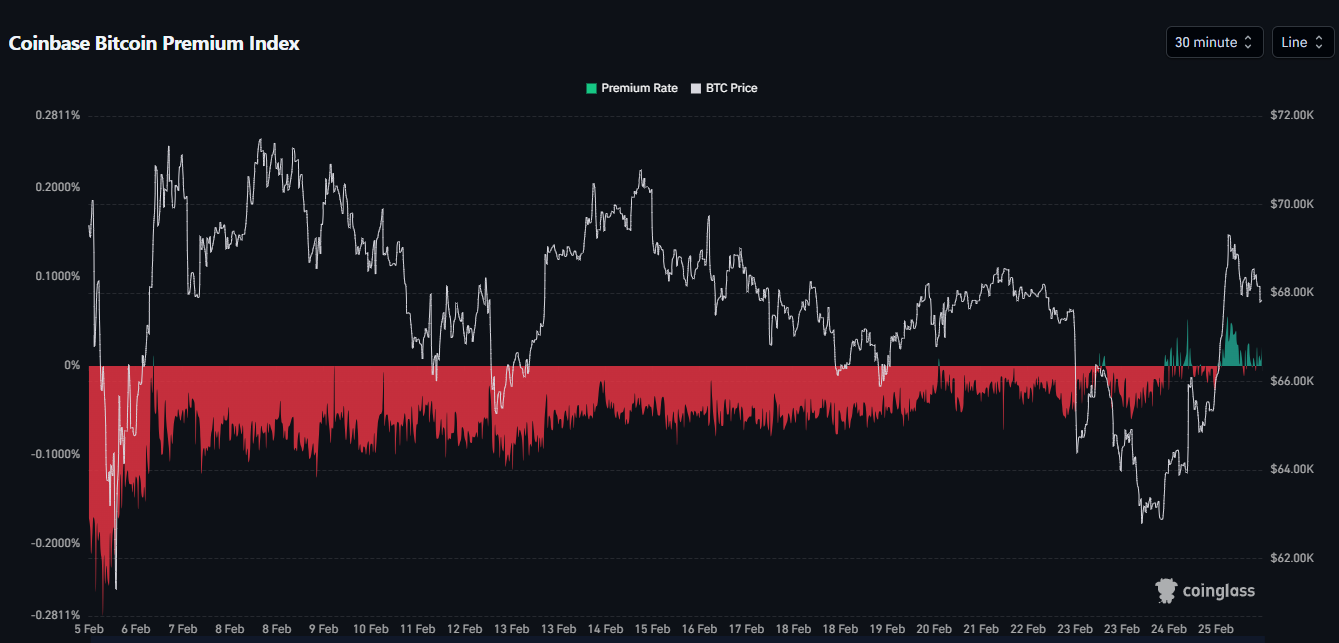
Task: Click the $62.00K label on the right axis
Action: pyautogui.click(x=1292, y=558)
